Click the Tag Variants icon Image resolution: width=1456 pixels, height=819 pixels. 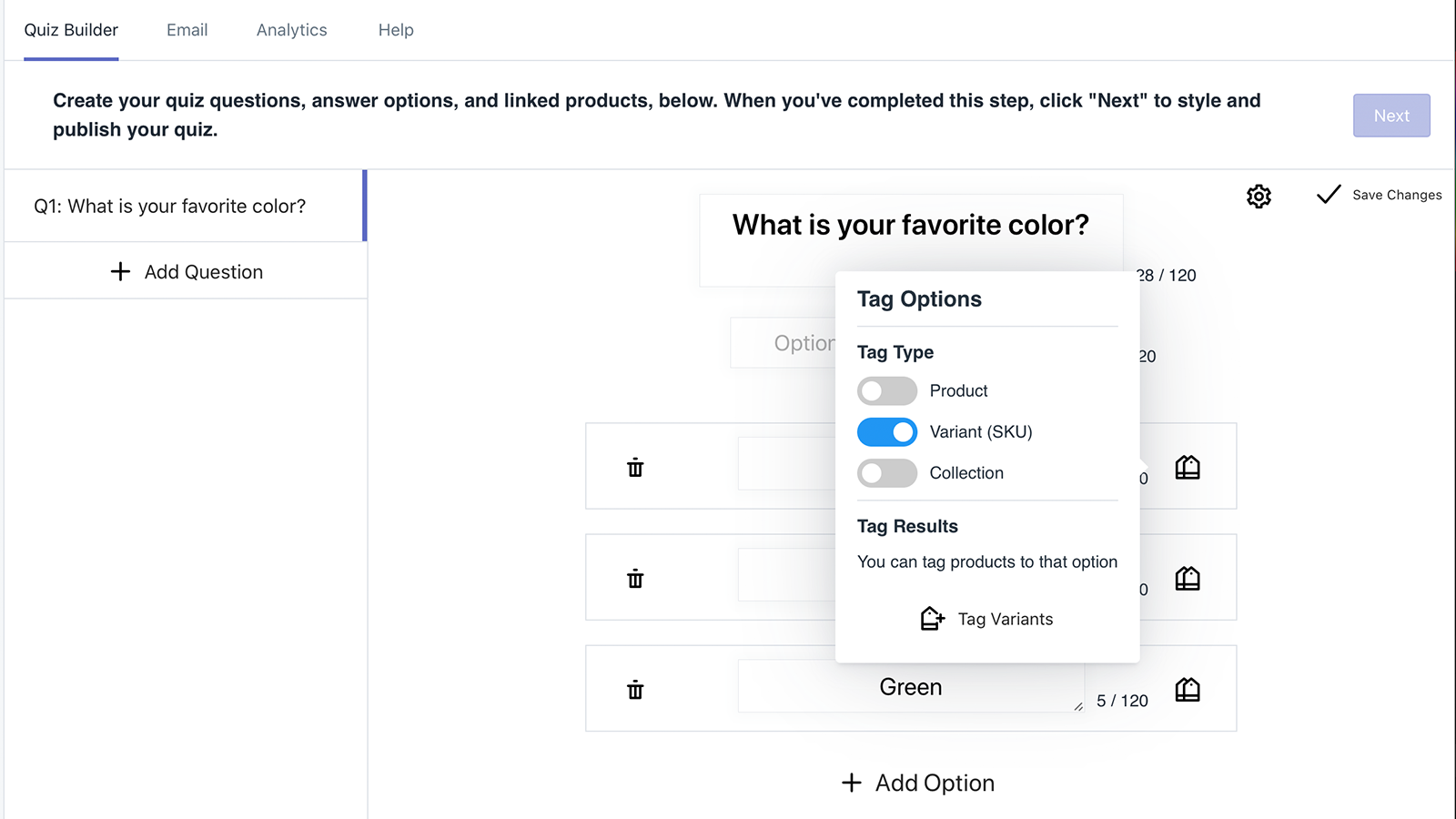click(x=932, y=619)
